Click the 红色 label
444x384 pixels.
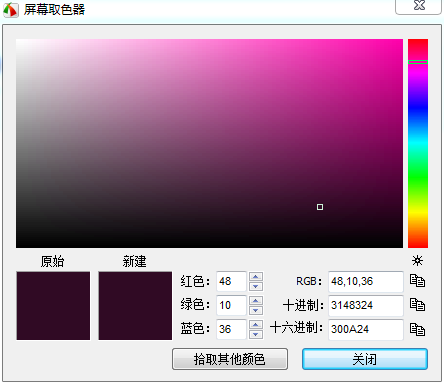(195, 281)
